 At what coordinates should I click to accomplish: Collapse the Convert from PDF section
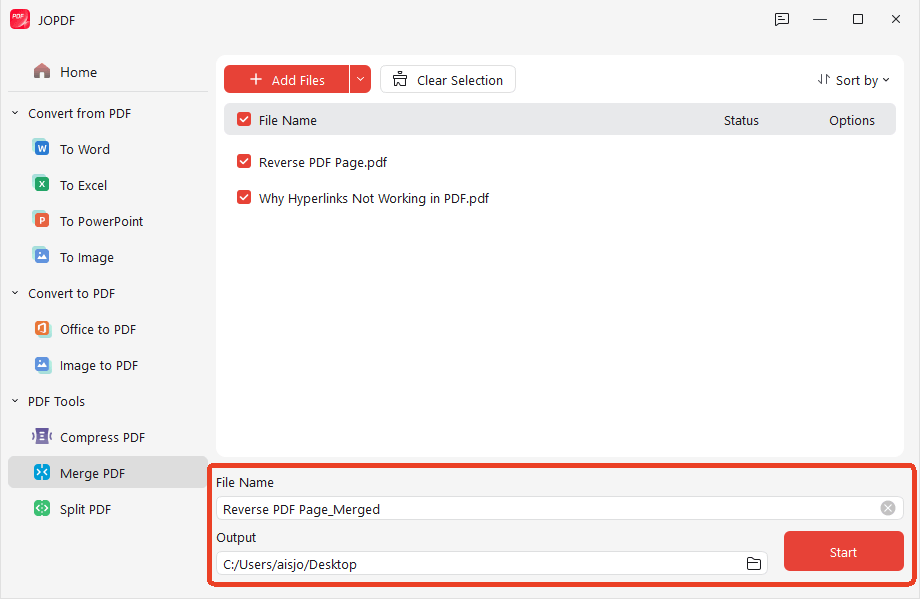coord(15,113)
